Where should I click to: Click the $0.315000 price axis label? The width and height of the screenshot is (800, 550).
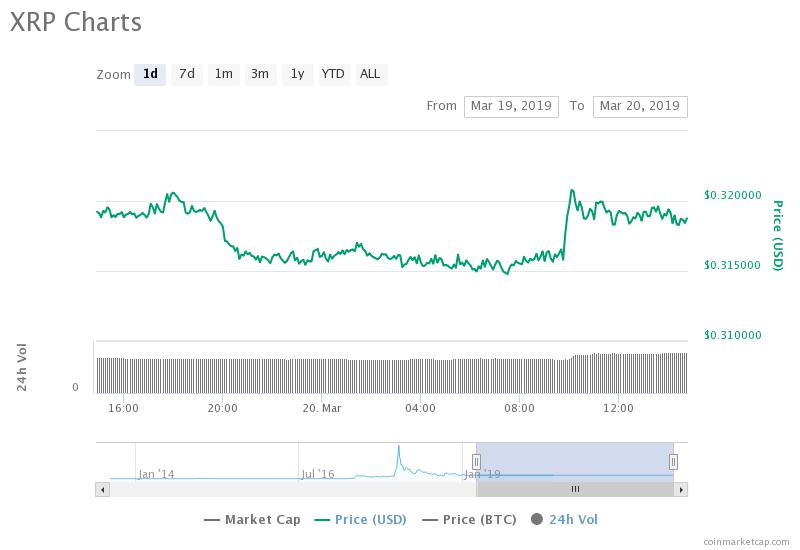732,265
